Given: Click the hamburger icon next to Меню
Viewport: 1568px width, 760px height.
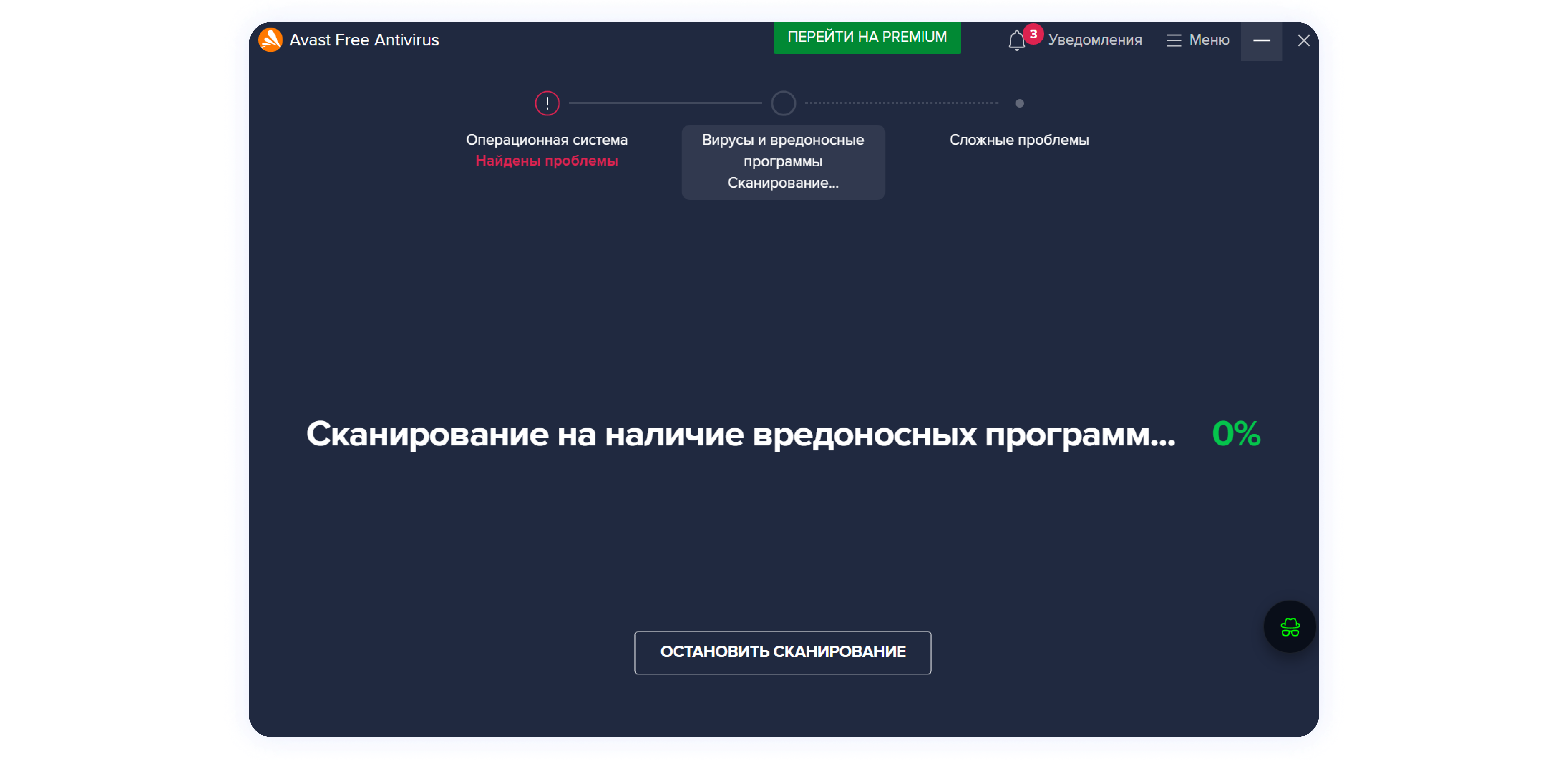Looking at the screenshot, I should 1174,40.
